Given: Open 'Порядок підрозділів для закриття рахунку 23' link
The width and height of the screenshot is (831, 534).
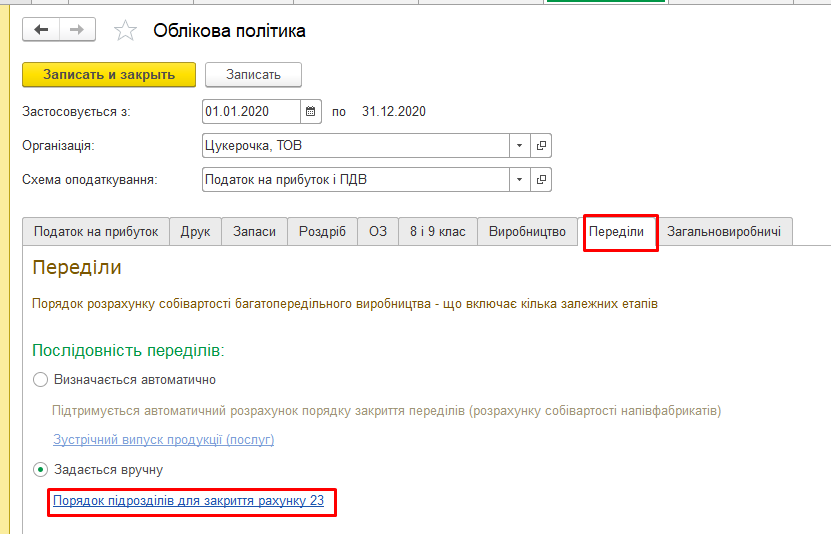Looking at the screenshot, I should (x=188, y=500).
